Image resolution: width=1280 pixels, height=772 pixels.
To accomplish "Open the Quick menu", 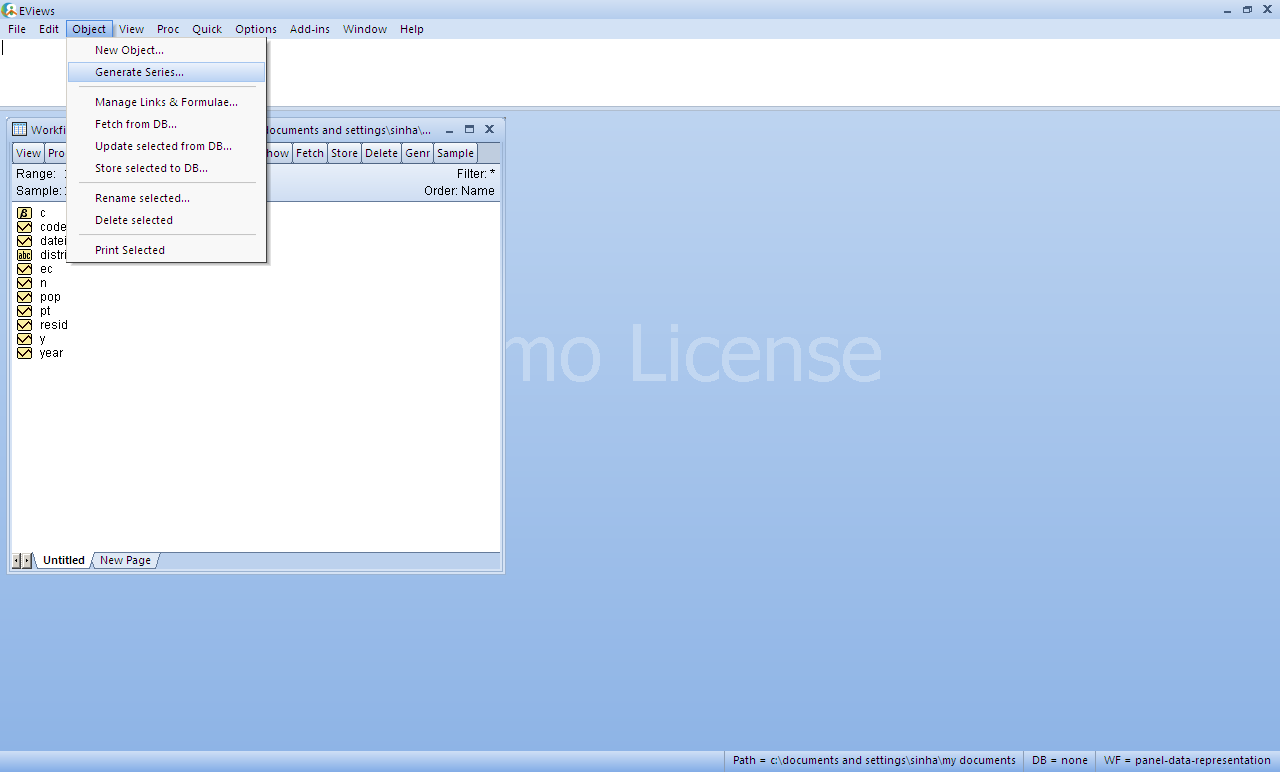I will click(207, 29).
